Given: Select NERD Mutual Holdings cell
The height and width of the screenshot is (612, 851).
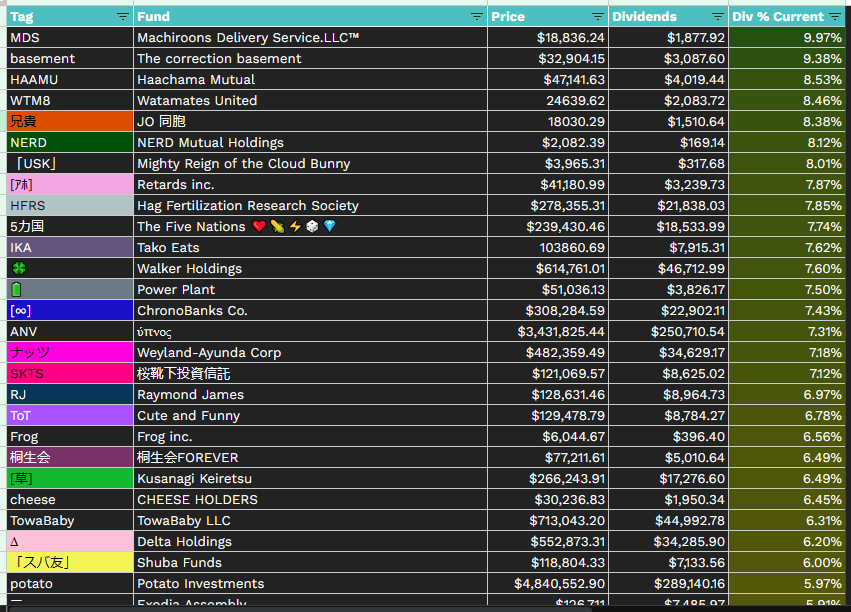Looking at the screenshot, I should pyautogui.click(x=310, y=143).
